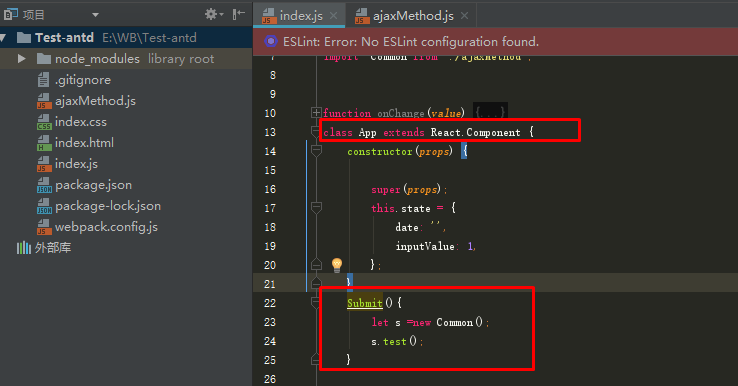
Task: Collapse the constructor fold marker on line 14
Action: point(316,151)
